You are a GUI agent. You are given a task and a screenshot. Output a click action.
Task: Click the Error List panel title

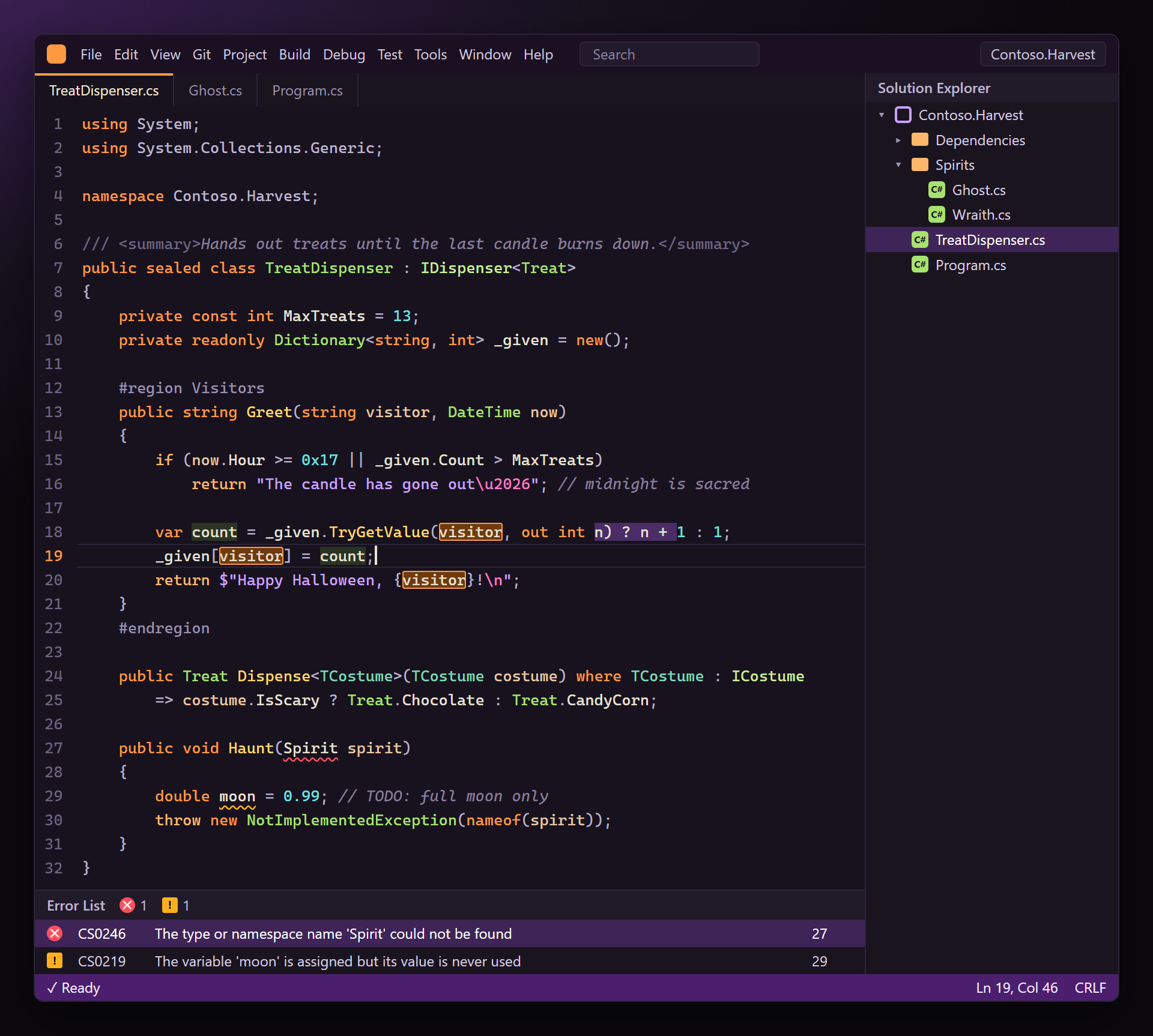[x=76, y=905]
